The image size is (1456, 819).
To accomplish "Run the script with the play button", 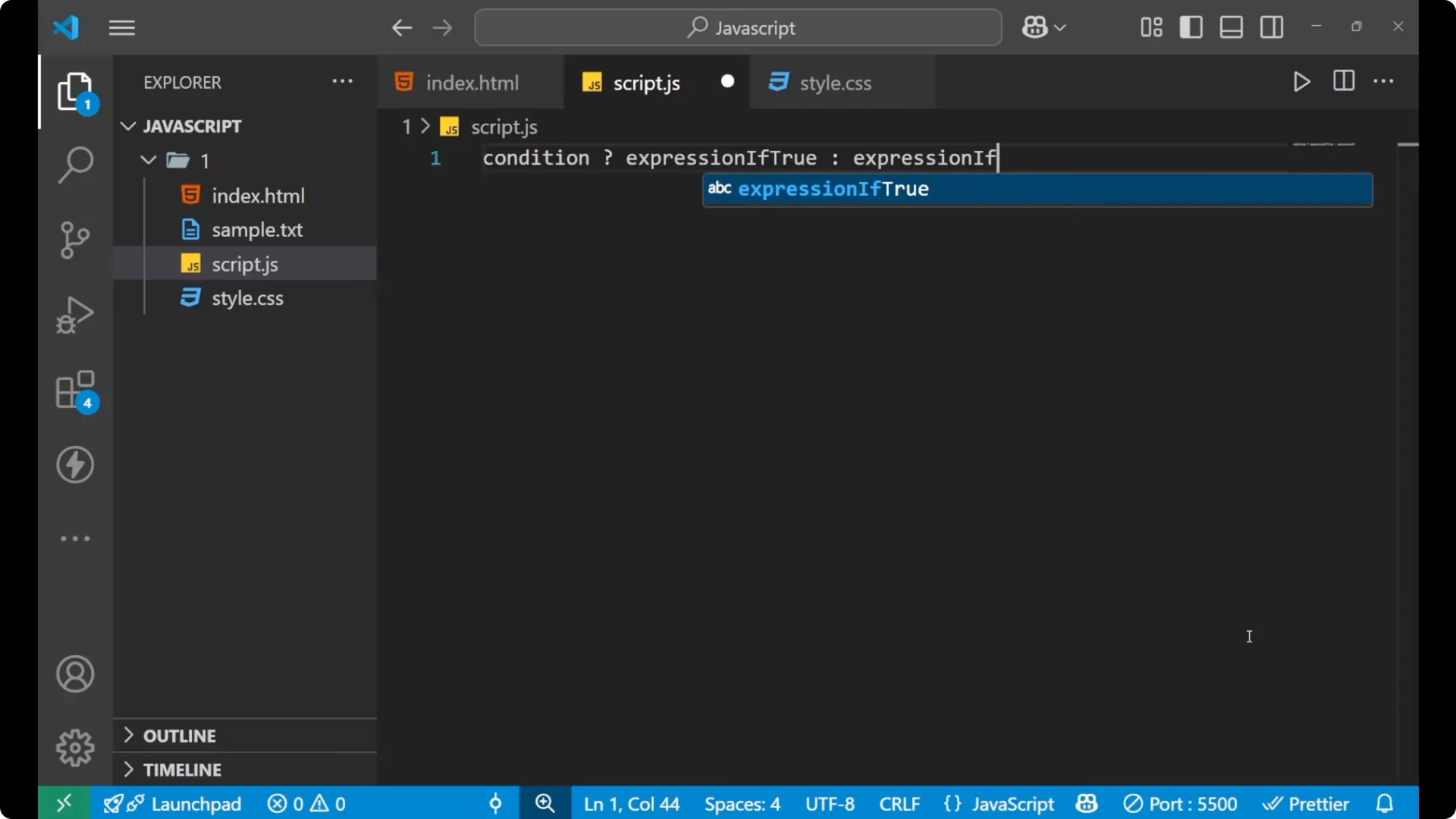I will pos(1302,82).
